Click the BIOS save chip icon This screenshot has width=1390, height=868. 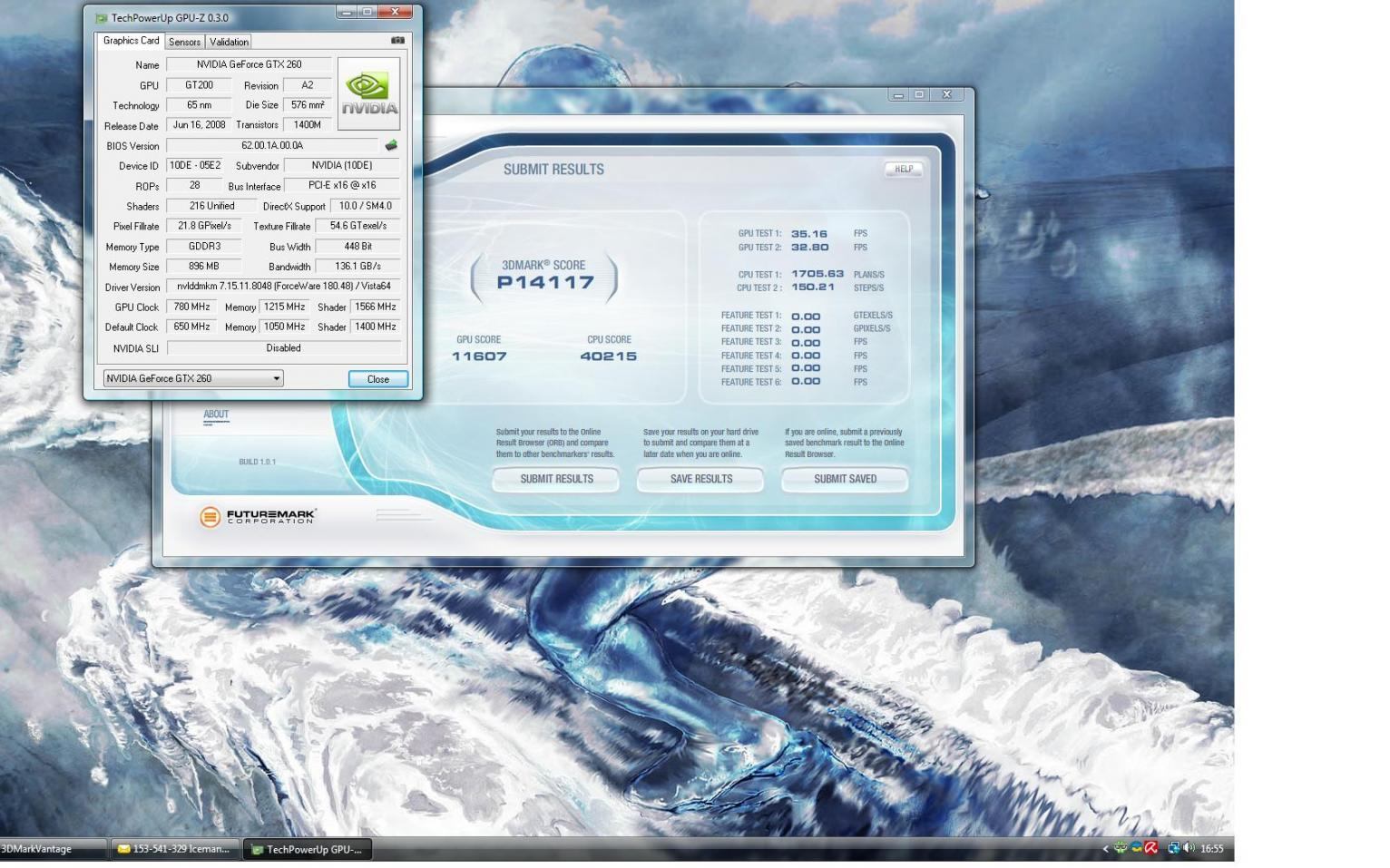point(391,145)
